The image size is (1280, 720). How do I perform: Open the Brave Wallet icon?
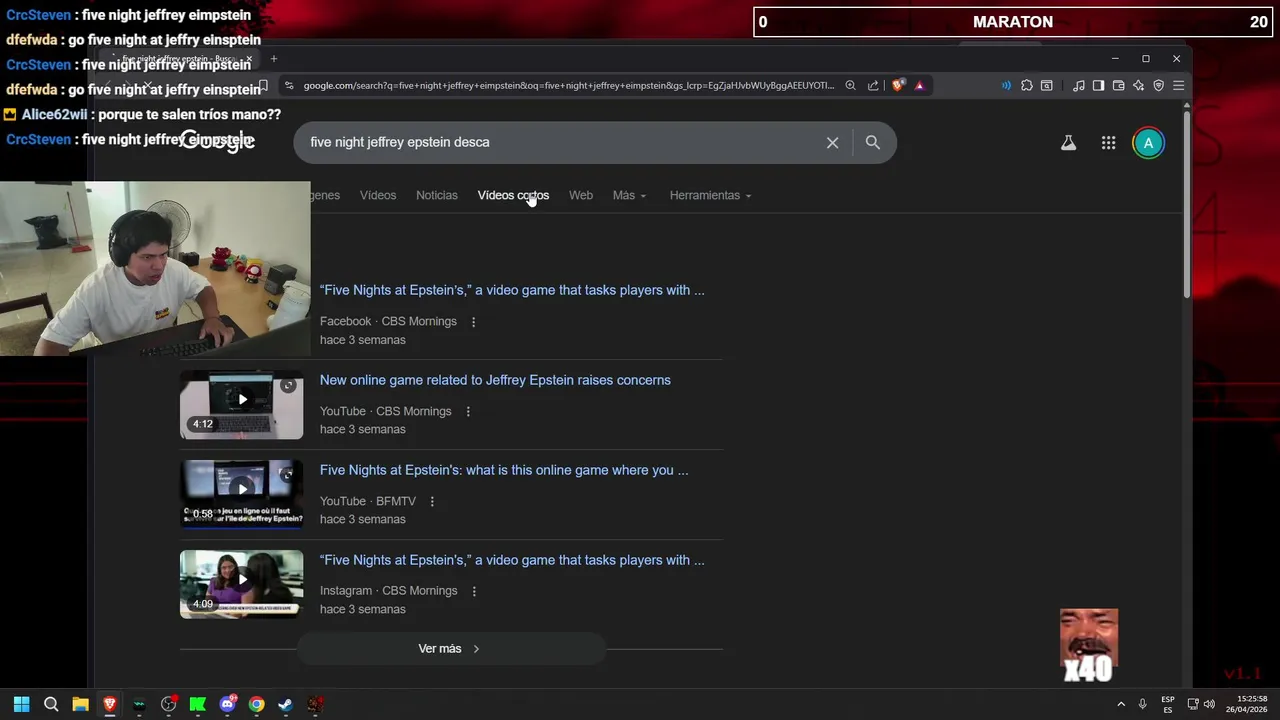coord(1118,86)
